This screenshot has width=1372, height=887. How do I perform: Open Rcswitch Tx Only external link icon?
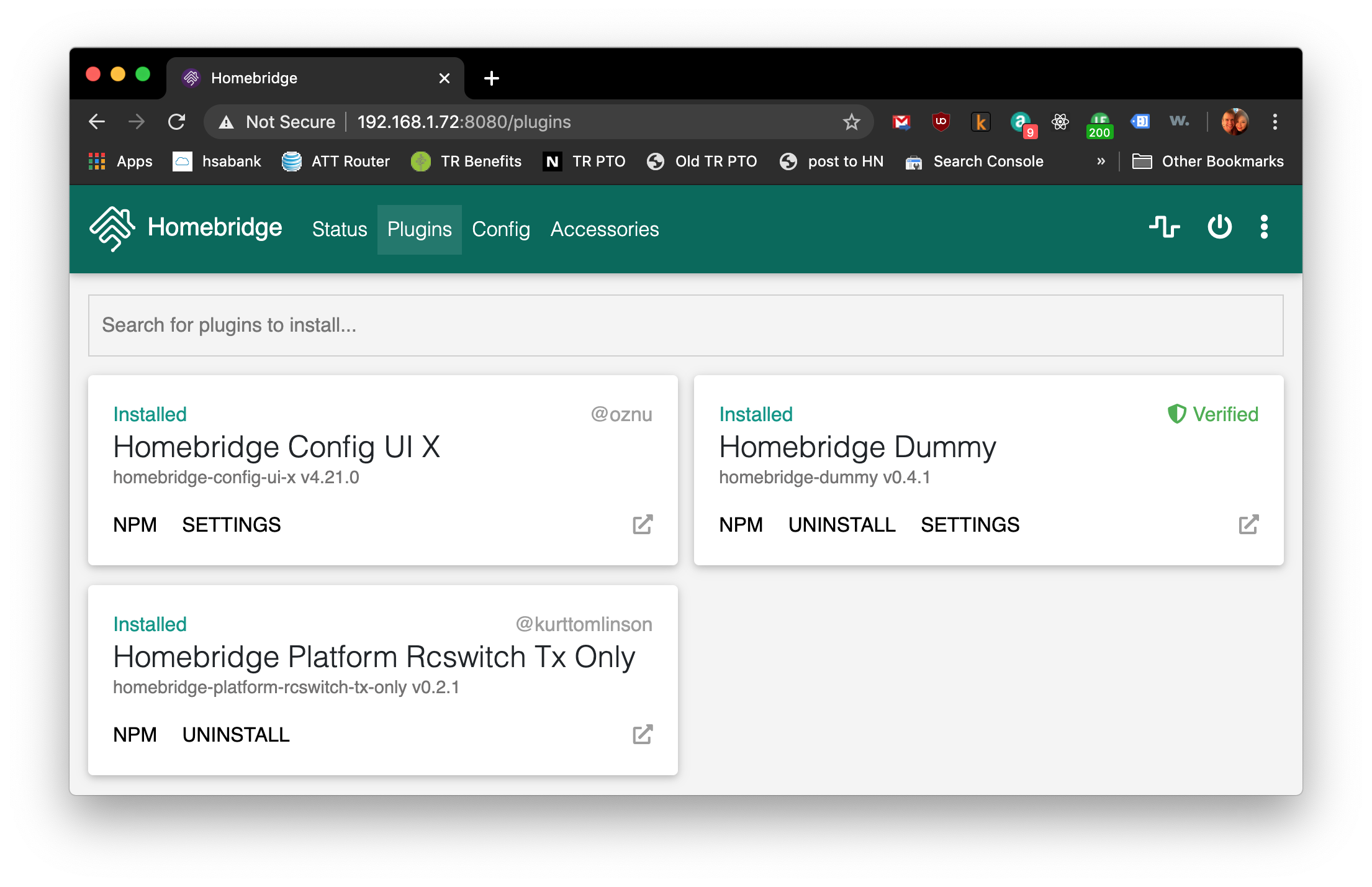tap(643, 735)
